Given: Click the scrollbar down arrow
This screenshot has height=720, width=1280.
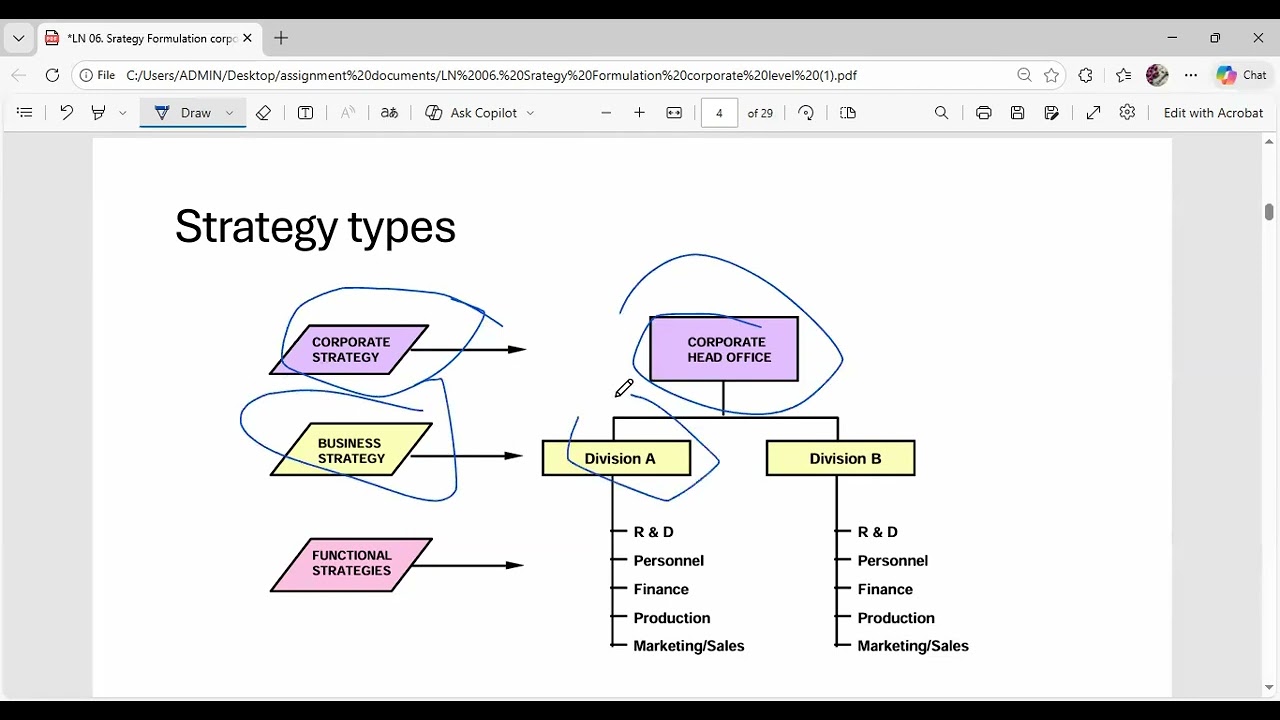Looking at the screenshot, I should click(1269, 688).
